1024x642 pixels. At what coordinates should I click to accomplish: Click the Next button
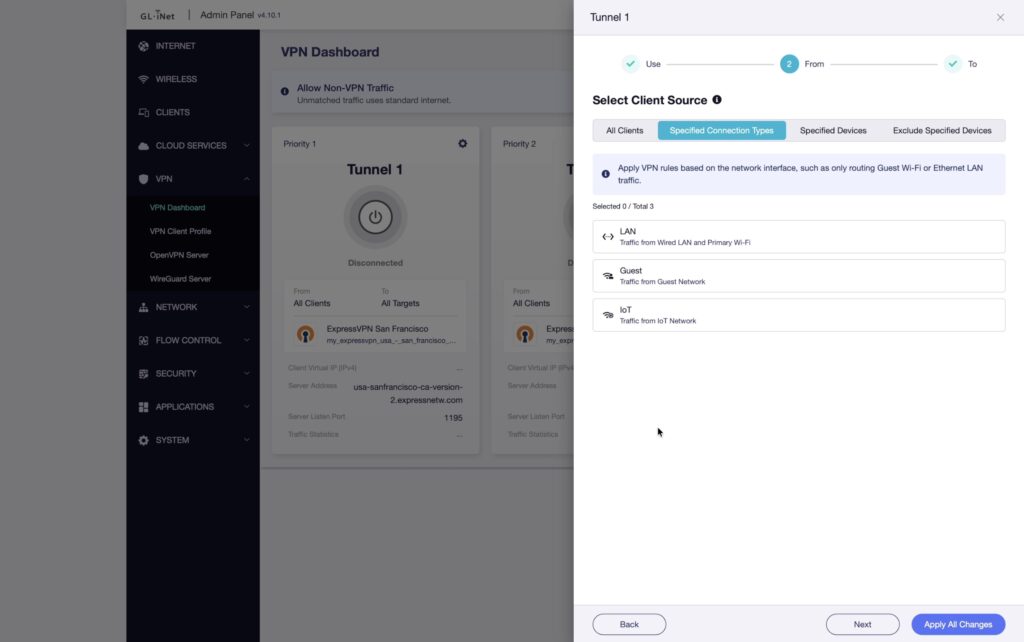pos(862,624)
